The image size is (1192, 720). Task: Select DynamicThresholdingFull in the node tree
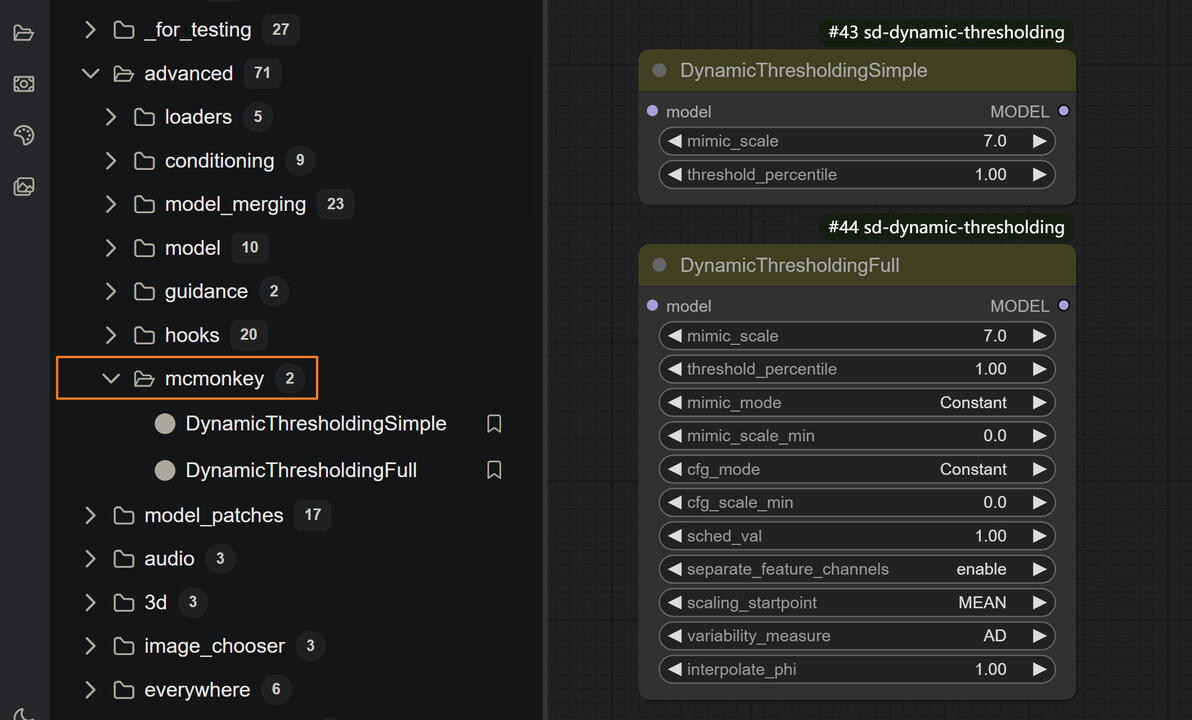301,470
